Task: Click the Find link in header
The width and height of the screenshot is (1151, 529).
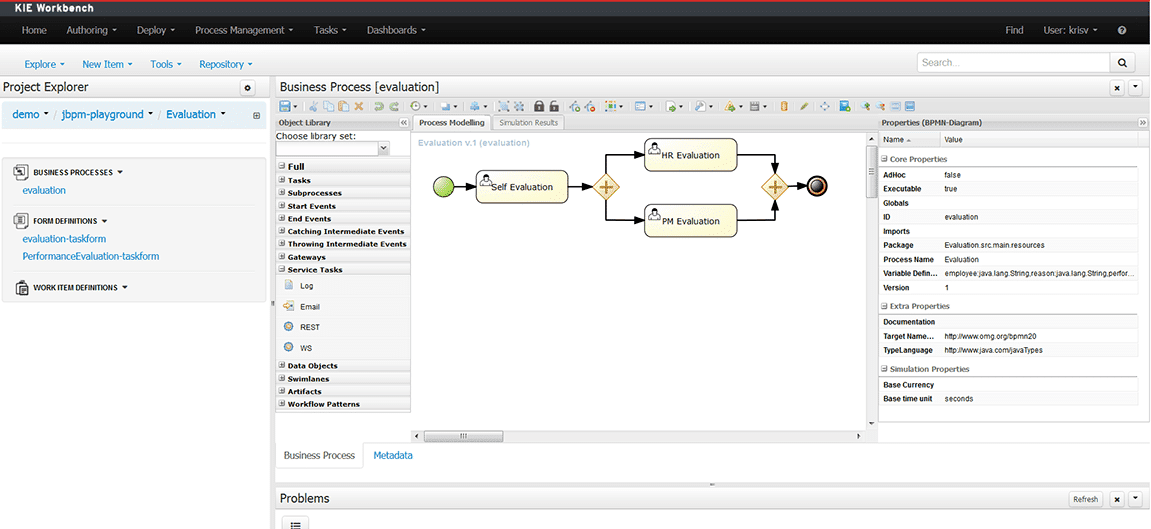Action: pyautogui.click(x=1014, y=30)
